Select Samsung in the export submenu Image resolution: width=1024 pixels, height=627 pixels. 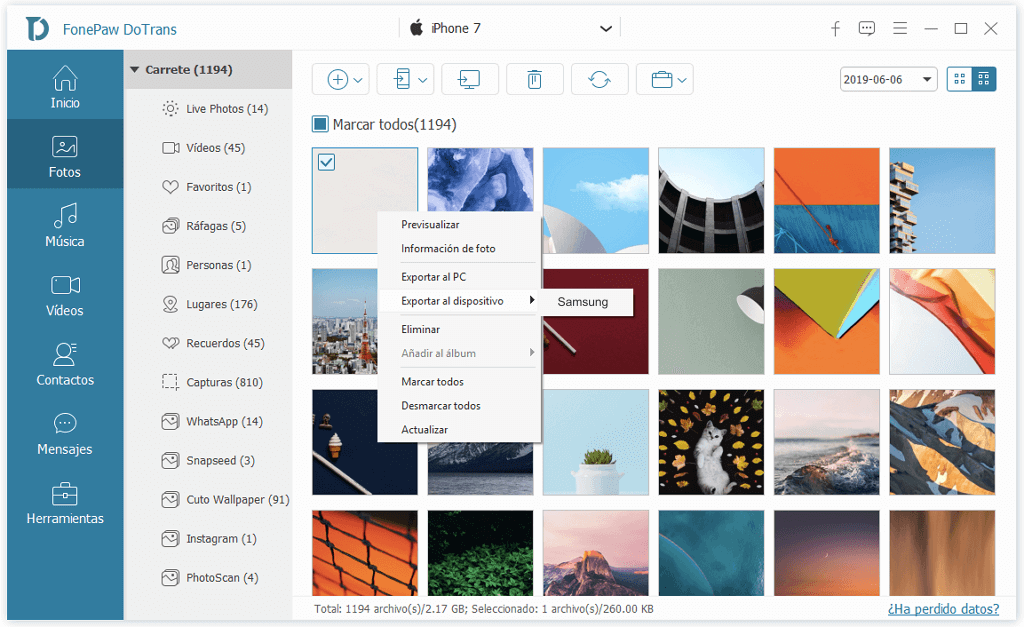(583, 302)
